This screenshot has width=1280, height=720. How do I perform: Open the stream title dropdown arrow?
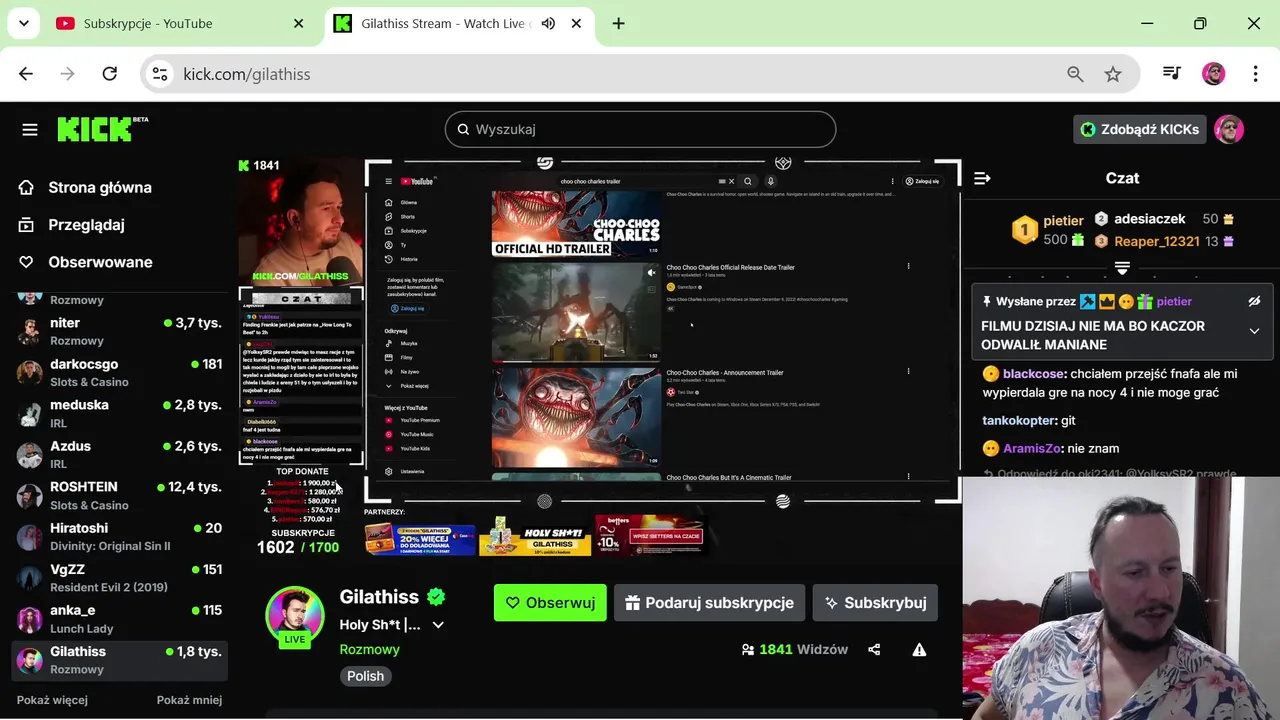pyautogui.click(x=437, y=625)
